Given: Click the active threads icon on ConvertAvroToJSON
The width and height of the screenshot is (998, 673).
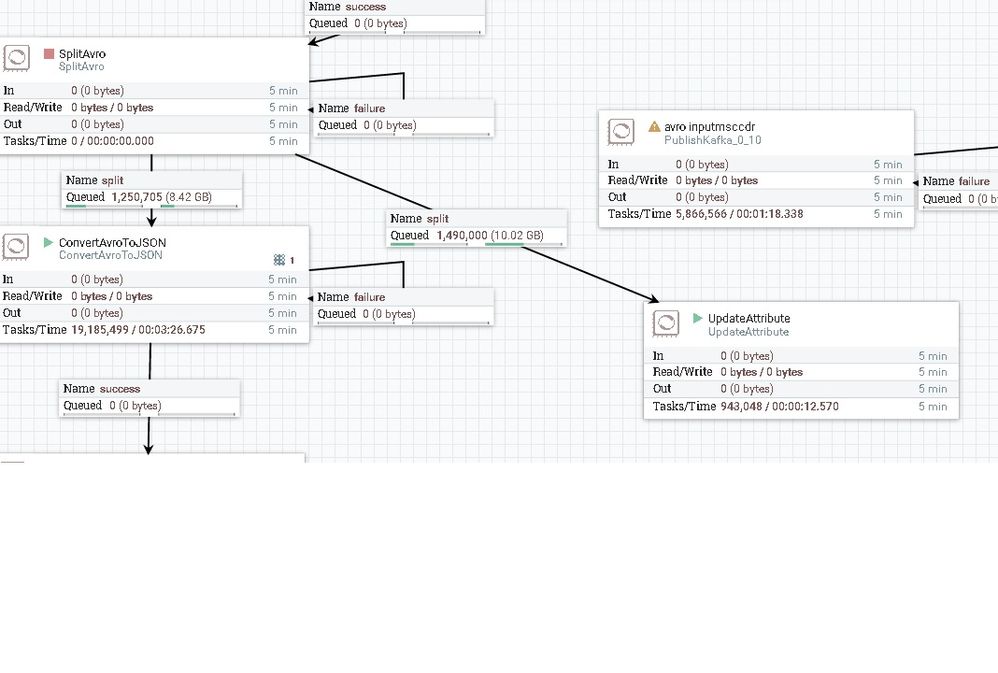Looking at the screenshot, I should [x=279, y=260].
